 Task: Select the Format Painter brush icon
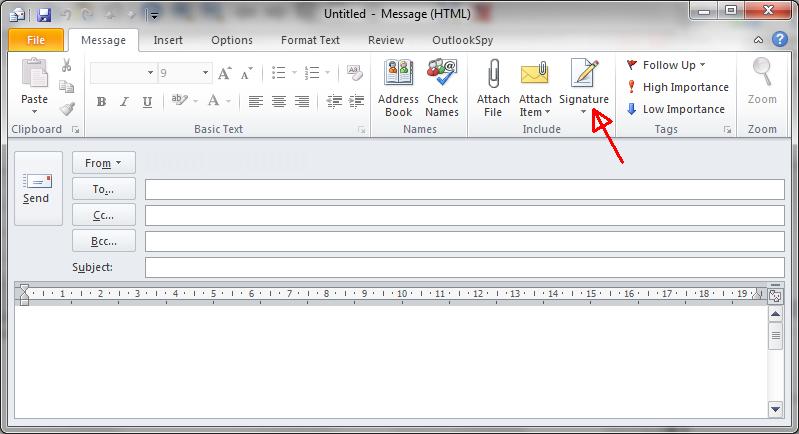pyautogui.click(x=67, y=108)
